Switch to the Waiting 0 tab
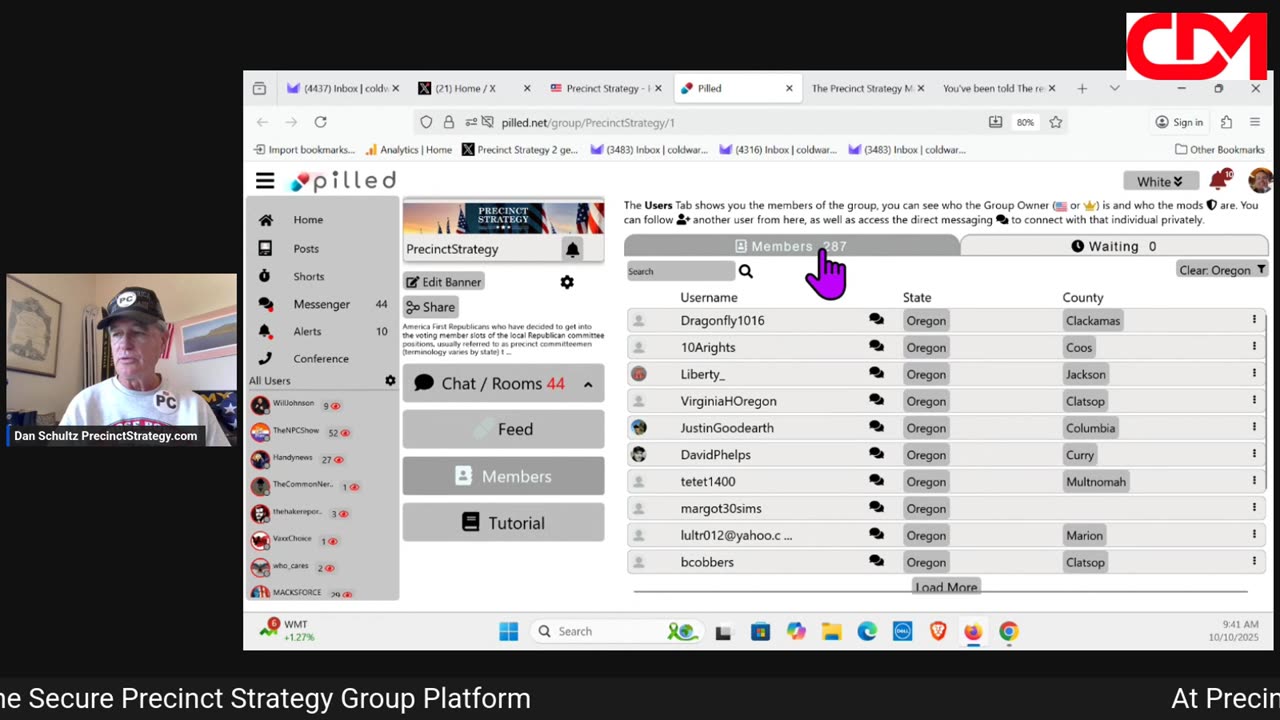 coord(1114,246)
